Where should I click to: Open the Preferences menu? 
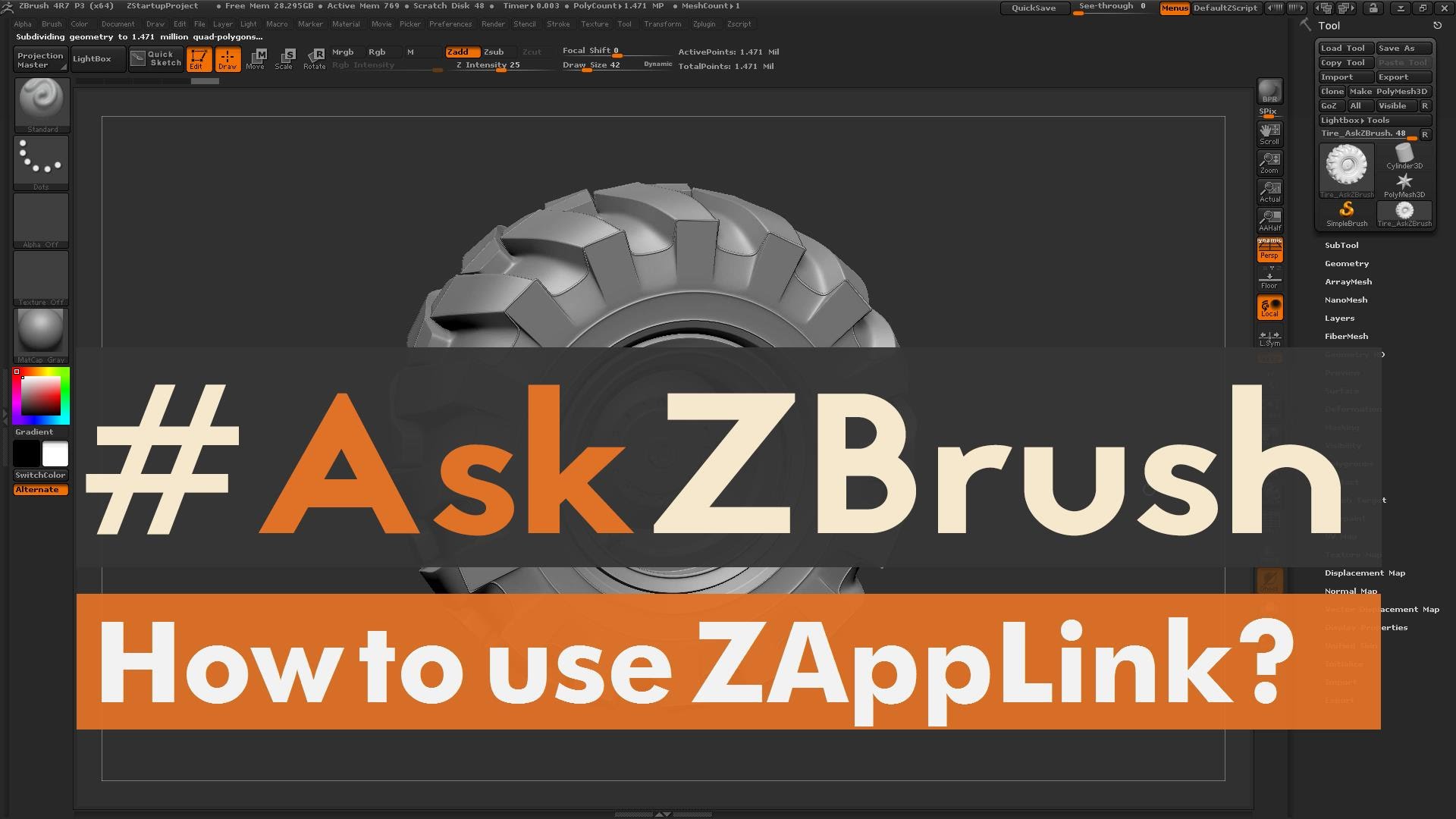click(x=450, y=24)
